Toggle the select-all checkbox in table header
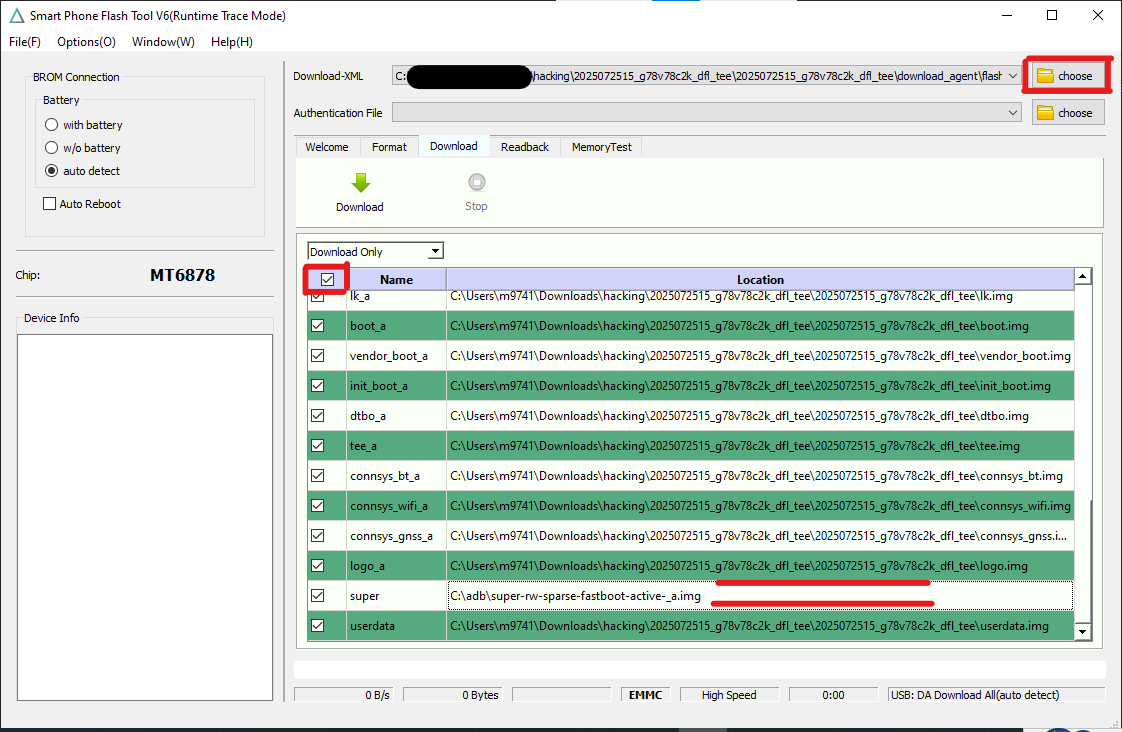Viewport: 1122px width, 732px height. tap(327, 280)
